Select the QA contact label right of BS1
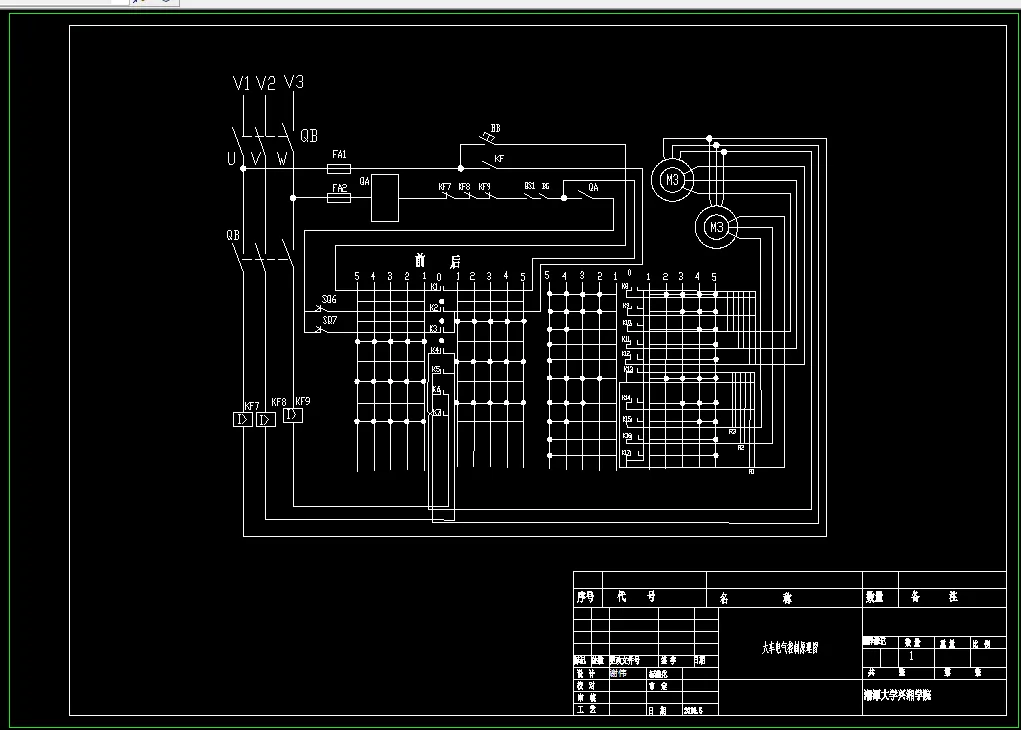 (593, 187)
